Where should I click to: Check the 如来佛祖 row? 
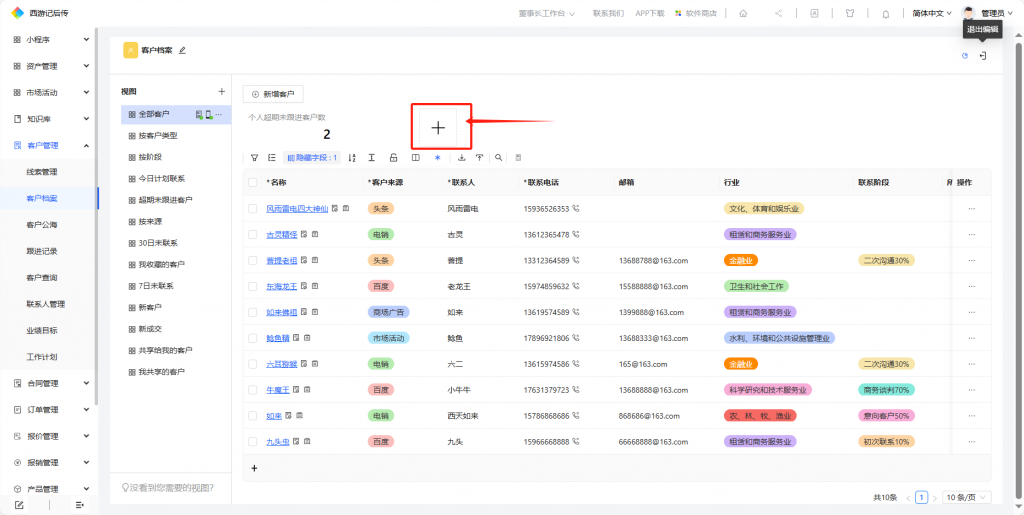pos(253,312)
